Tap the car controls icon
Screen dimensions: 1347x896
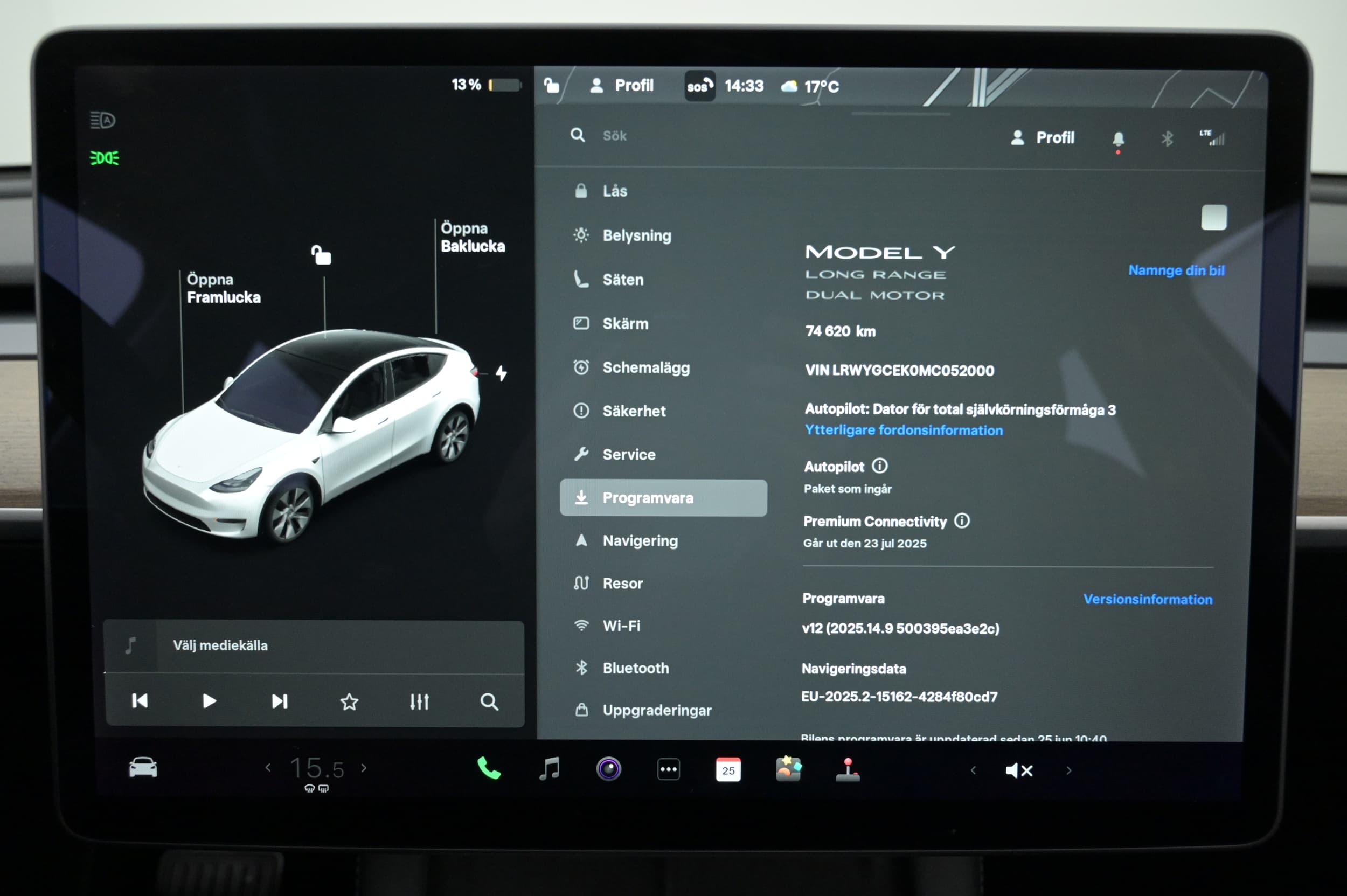click(143, 767)
